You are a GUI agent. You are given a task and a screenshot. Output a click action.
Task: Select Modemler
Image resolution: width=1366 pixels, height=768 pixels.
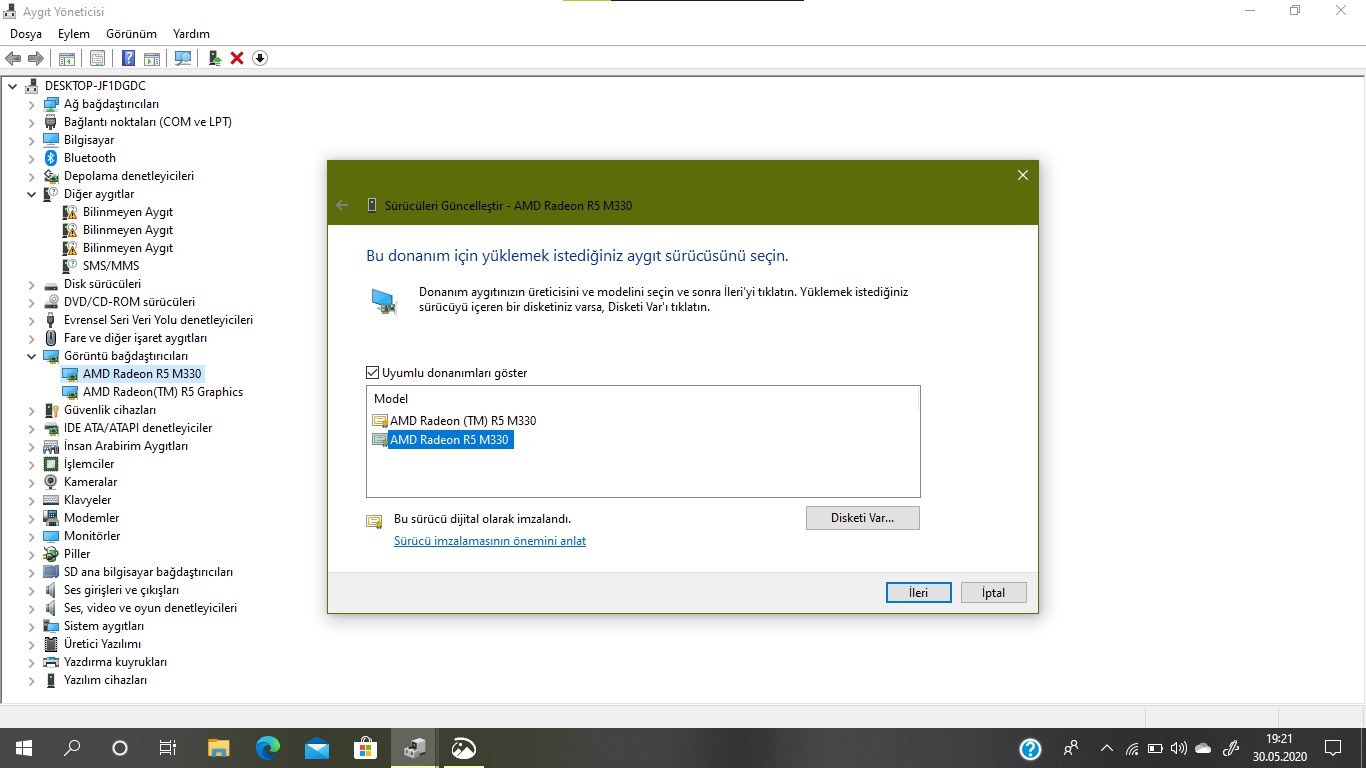click(x=91, y=518)
